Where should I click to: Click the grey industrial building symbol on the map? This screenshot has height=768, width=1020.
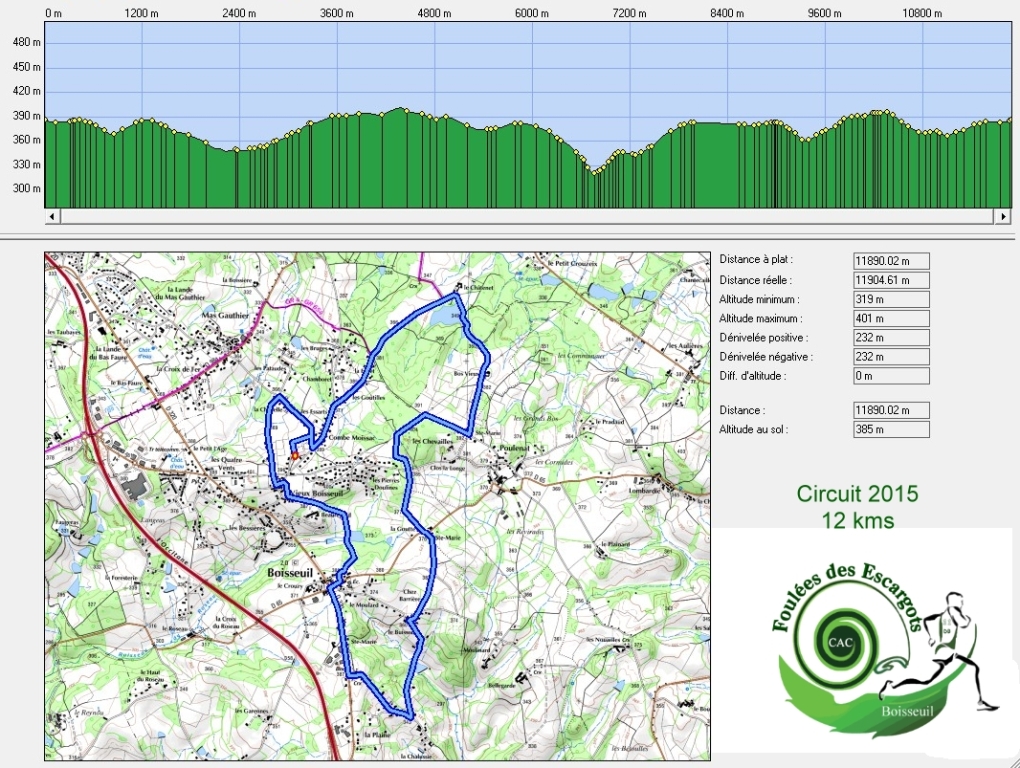pos(134,487)
